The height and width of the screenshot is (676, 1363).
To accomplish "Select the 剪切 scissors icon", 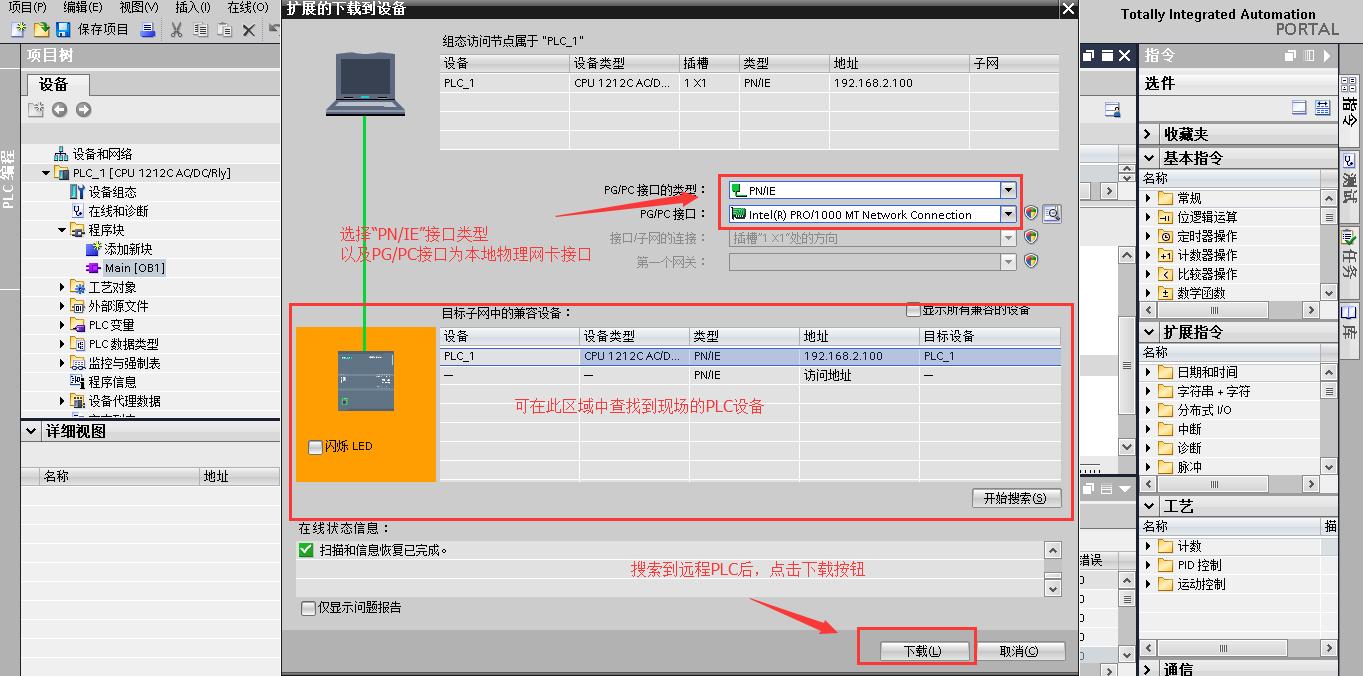I will click(176, 29).
